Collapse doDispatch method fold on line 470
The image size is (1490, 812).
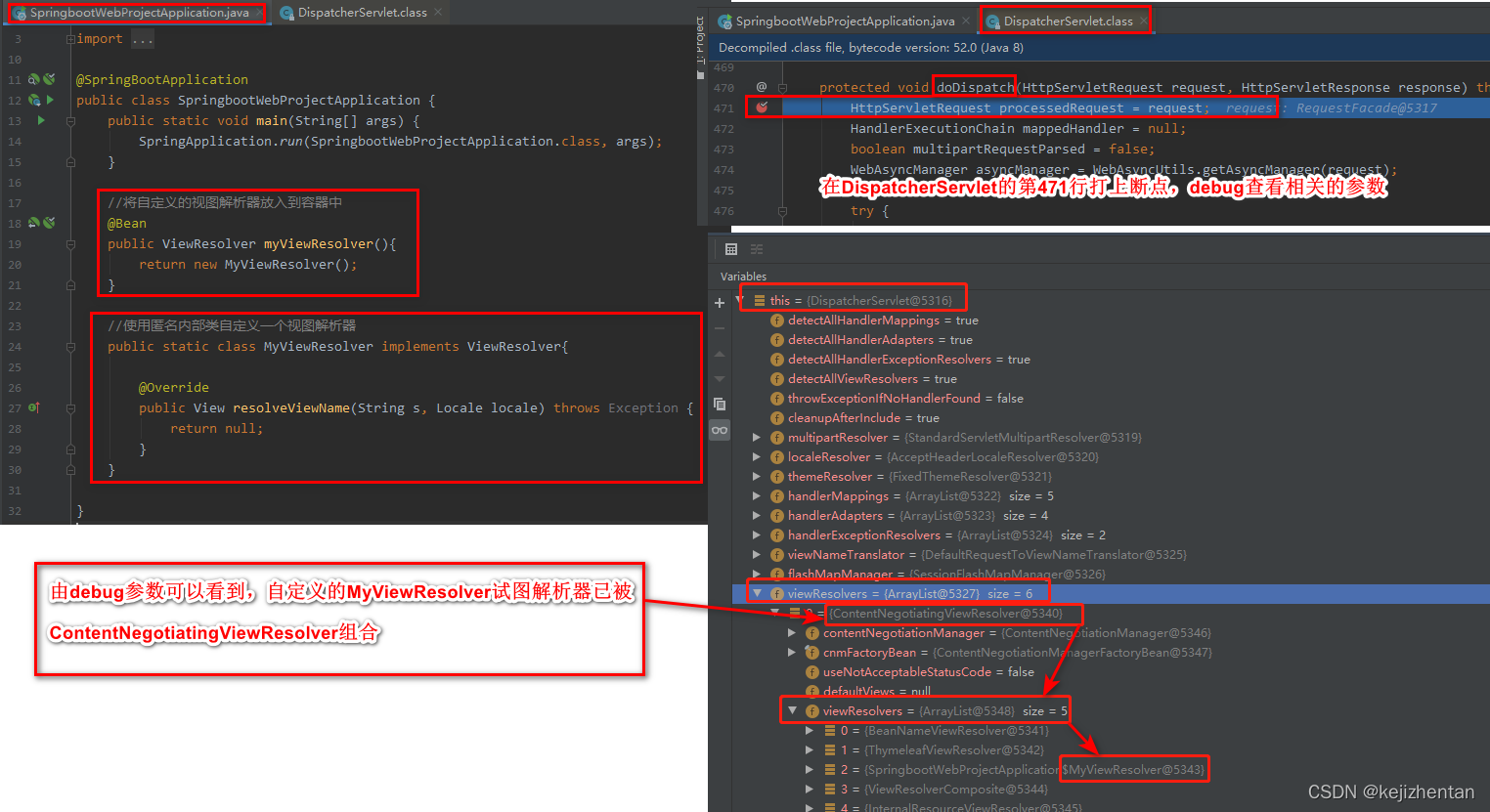pos(782,87)
